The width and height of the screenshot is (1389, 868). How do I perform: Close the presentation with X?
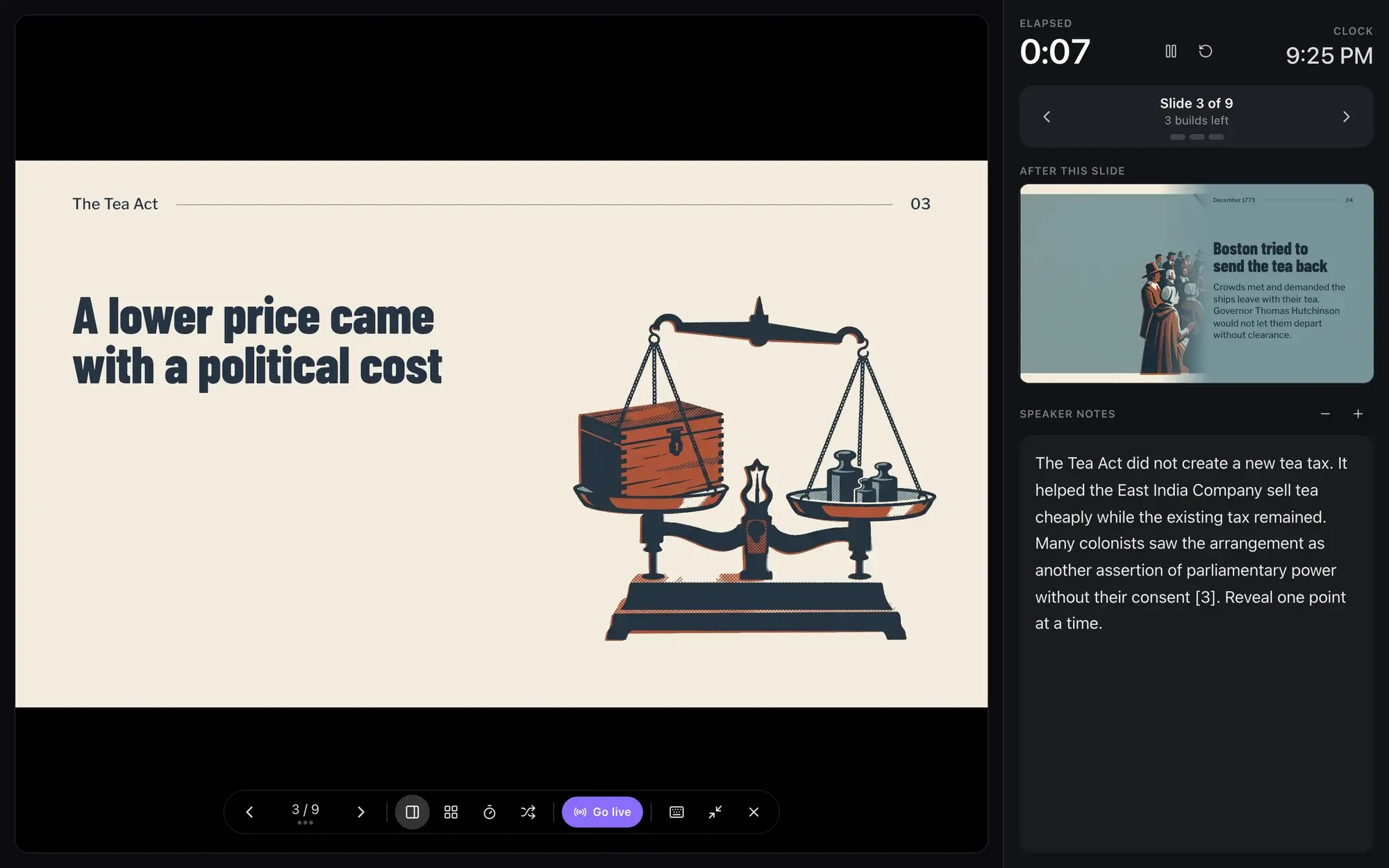[754, 812]
